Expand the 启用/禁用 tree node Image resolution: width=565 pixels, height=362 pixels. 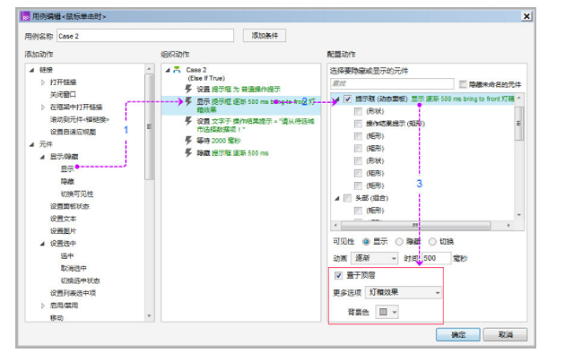[43, 306]
